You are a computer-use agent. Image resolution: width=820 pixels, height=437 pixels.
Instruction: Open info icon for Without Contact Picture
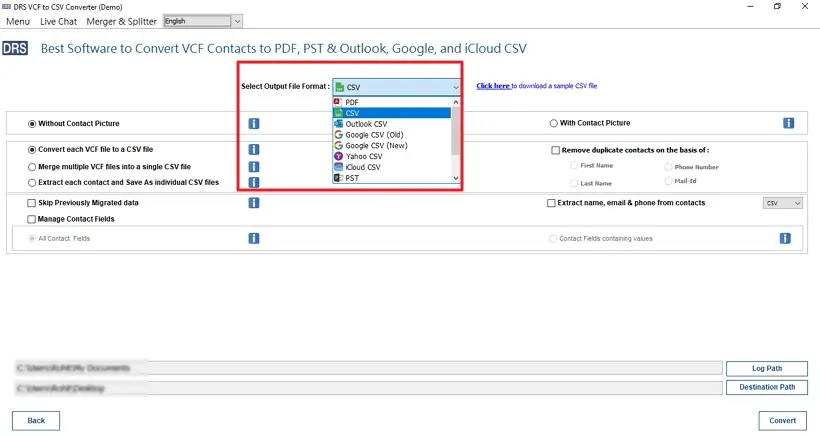[254, 123]
